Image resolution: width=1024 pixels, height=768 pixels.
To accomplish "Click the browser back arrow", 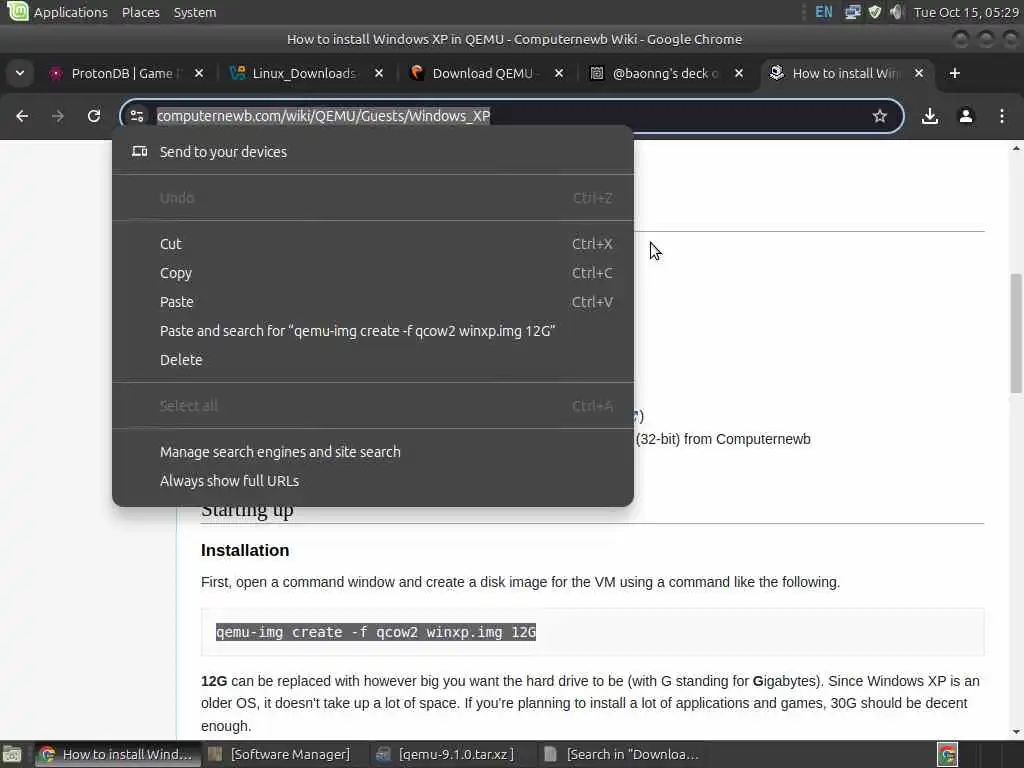I will pyautogui.click(x=22, y=116).
